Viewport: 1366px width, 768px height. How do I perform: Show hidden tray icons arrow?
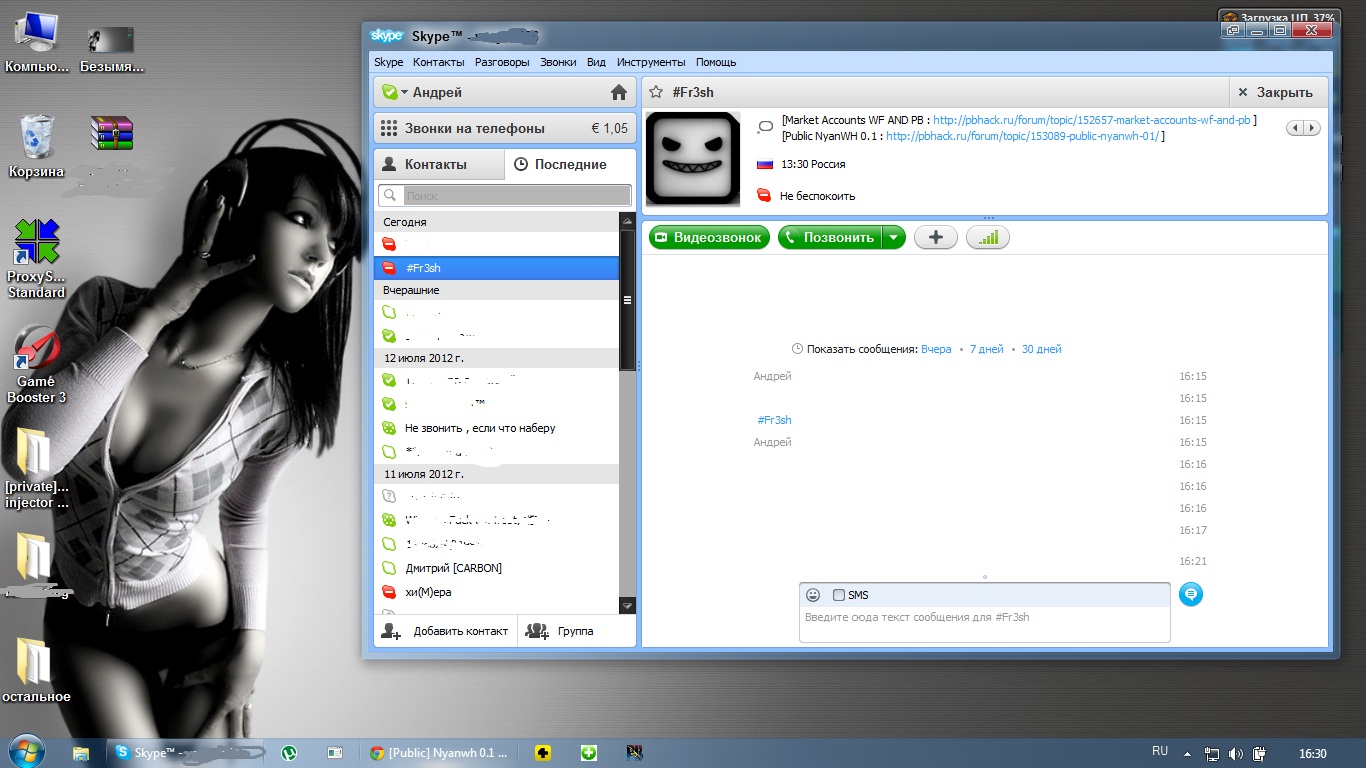click(x=1187, y=754)
